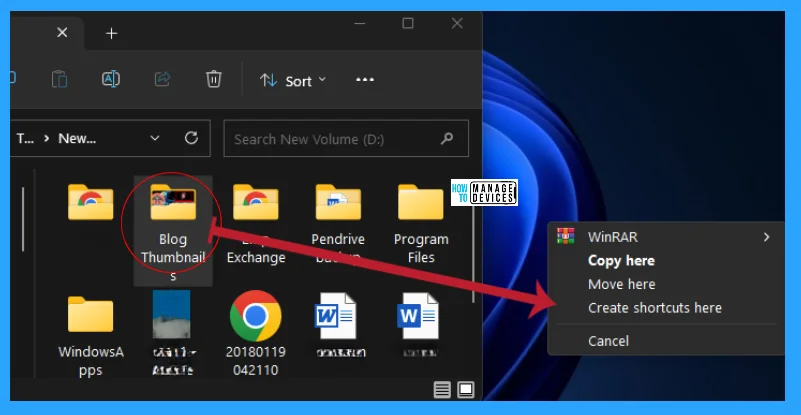Select the WindowsApps folder

(x=90, y=335)
